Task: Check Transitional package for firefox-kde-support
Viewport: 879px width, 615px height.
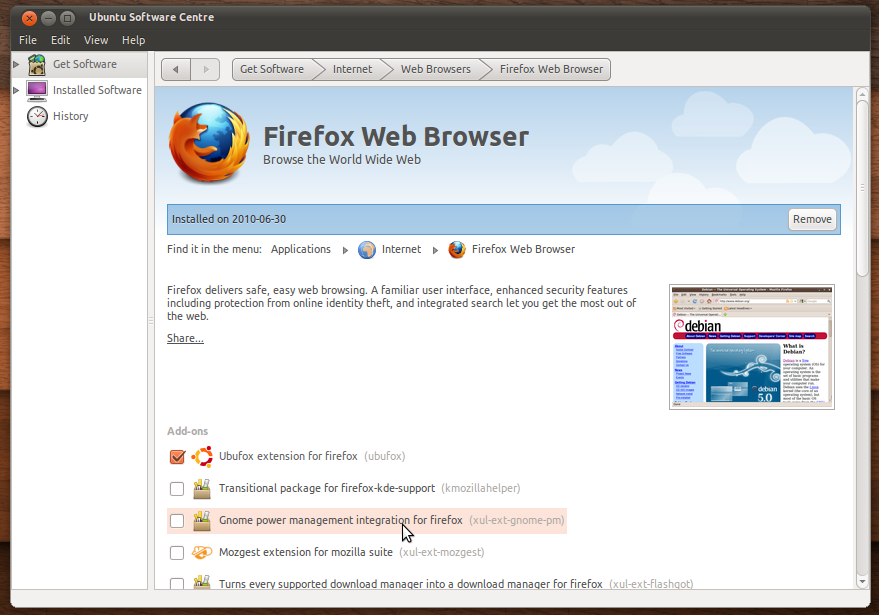Action: [x=177, y=488]
